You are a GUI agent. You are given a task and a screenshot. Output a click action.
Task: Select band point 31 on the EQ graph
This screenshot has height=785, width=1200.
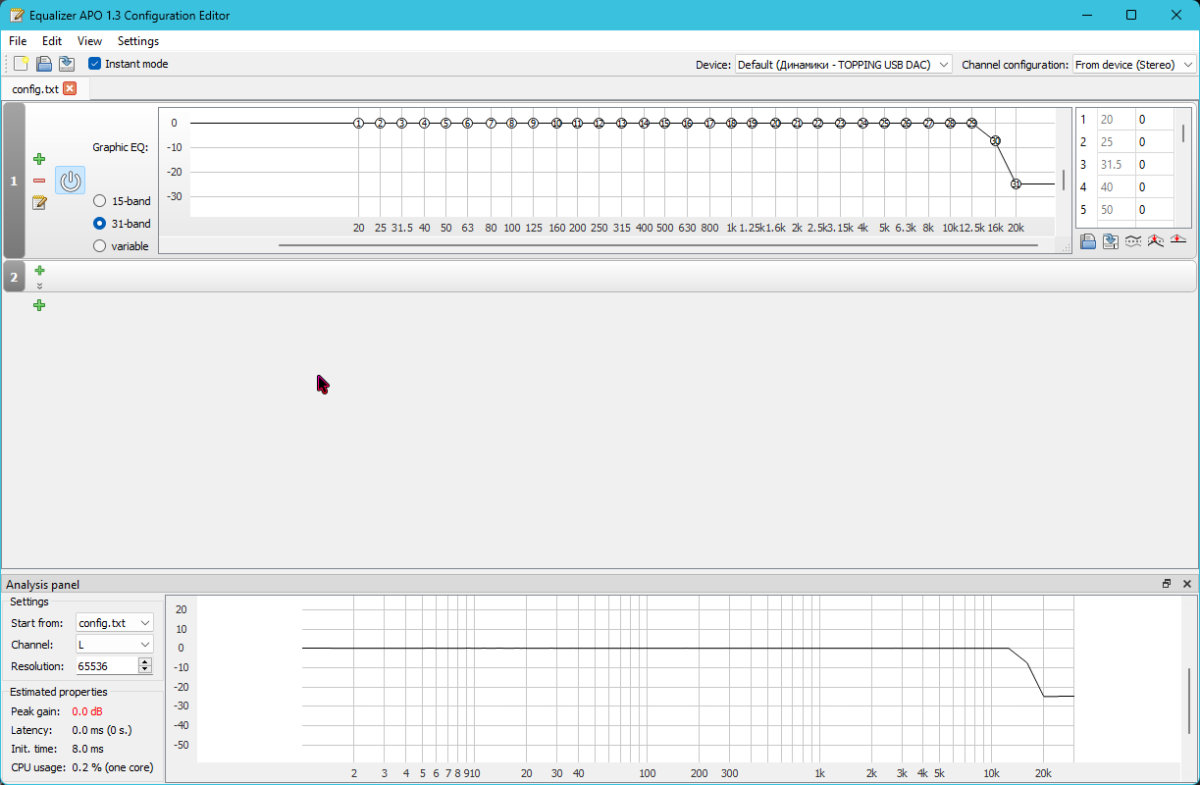1016,184
